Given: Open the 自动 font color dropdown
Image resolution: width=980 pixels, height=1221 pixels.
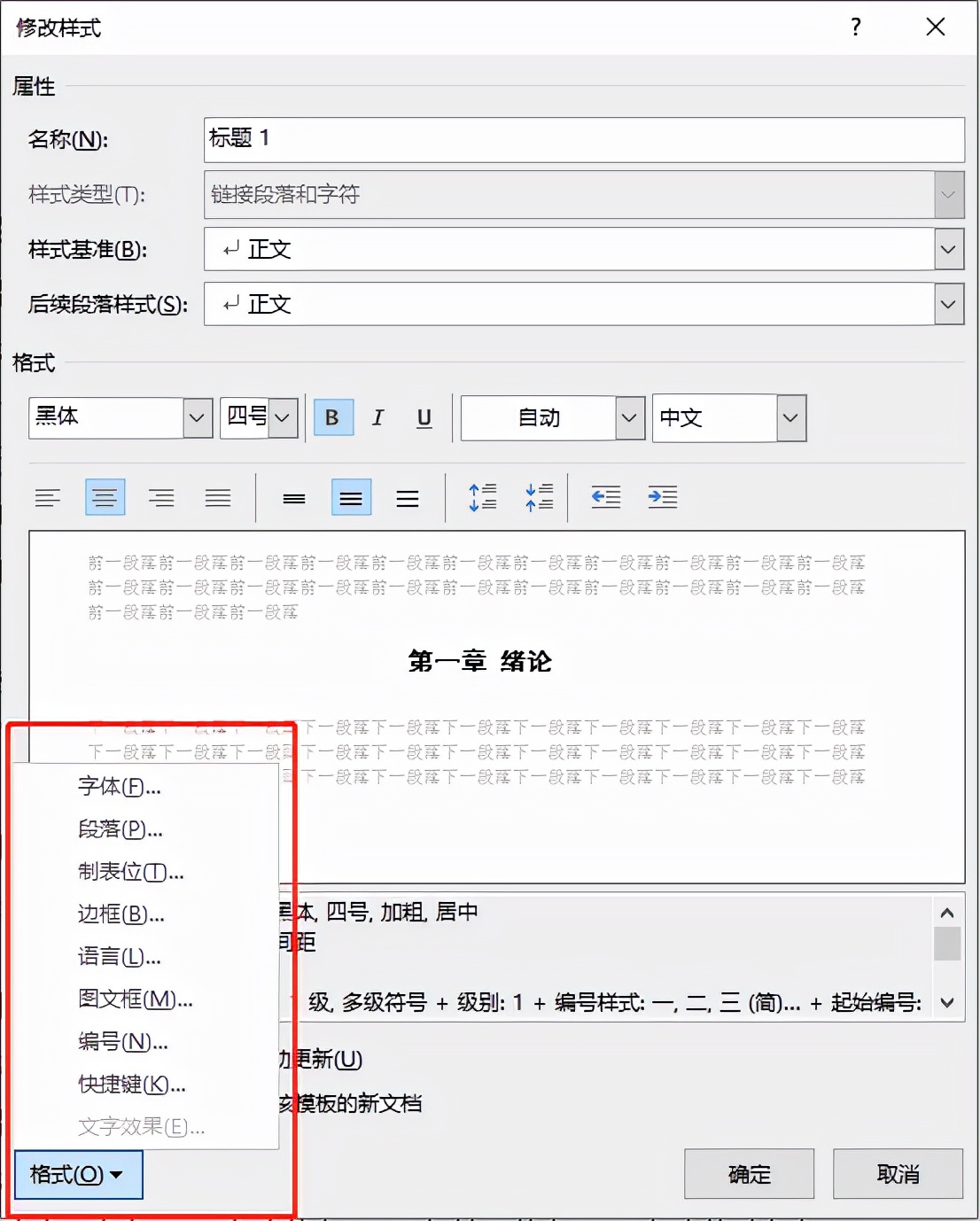Looking at the screenshot, I should tap(629, 417).
